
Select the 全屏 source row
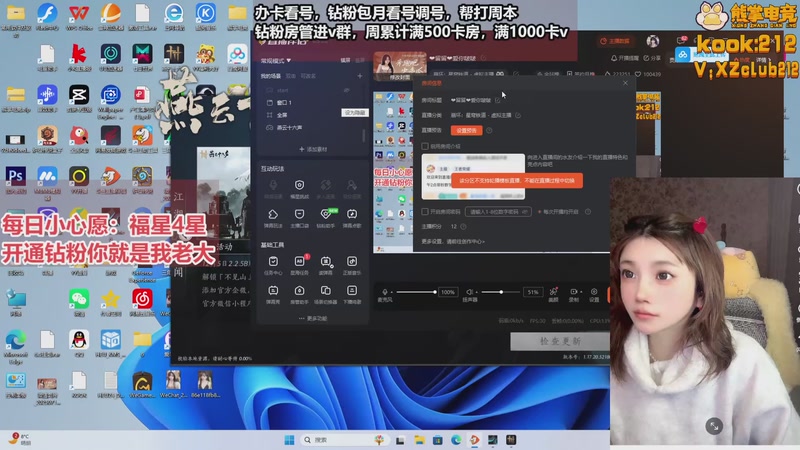click(313, 115)
